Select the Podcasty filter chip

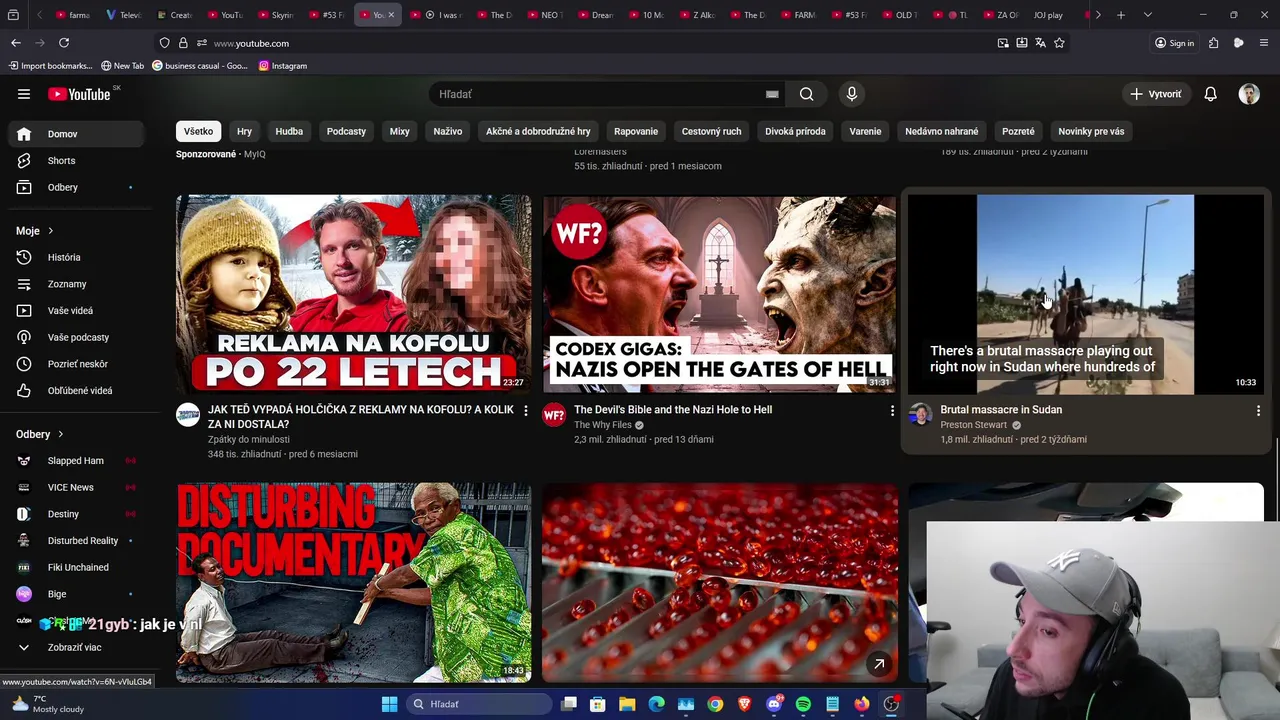click(346, 131)
